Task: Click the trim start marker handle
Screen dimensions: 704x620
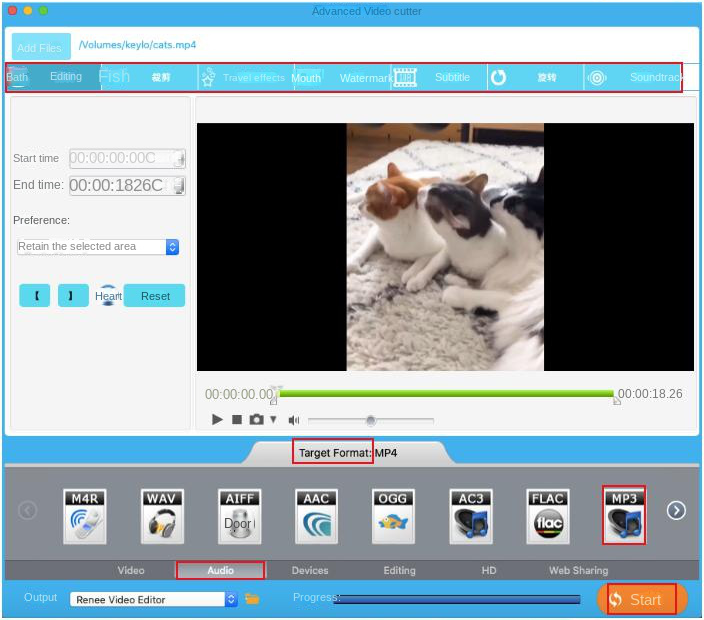Action: pyautogui.click(x=274, y=400)
